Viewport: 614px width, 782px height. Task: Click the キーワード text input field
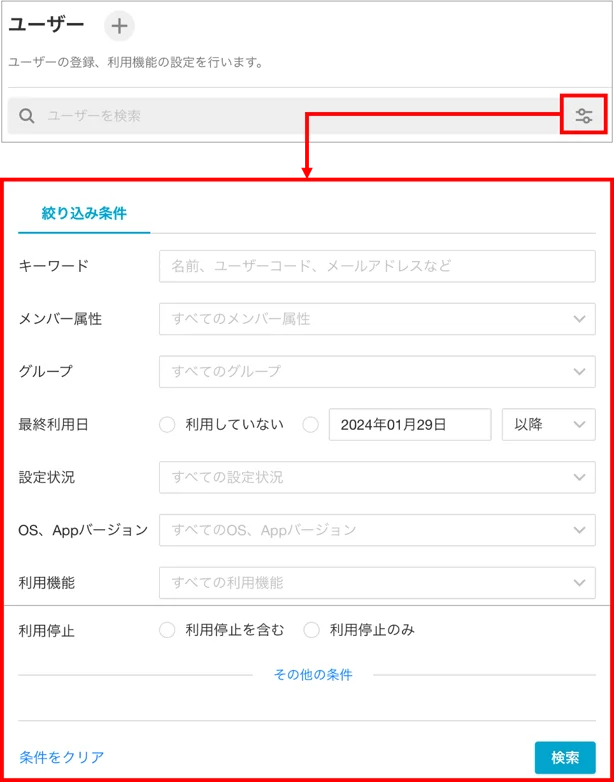point(377,266)
